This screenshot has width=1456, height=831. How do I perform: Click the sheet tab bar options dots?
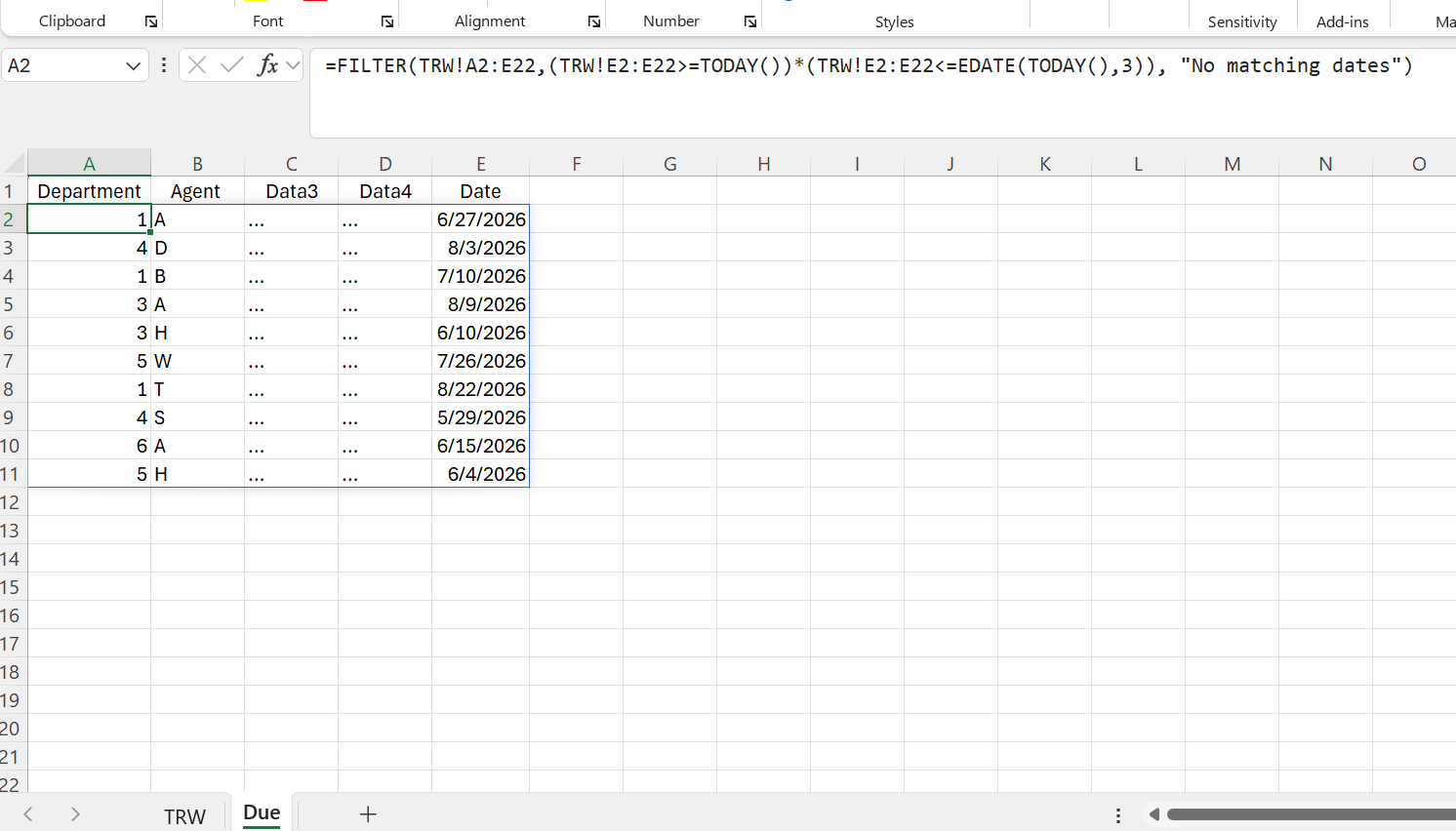[1118, 815]
